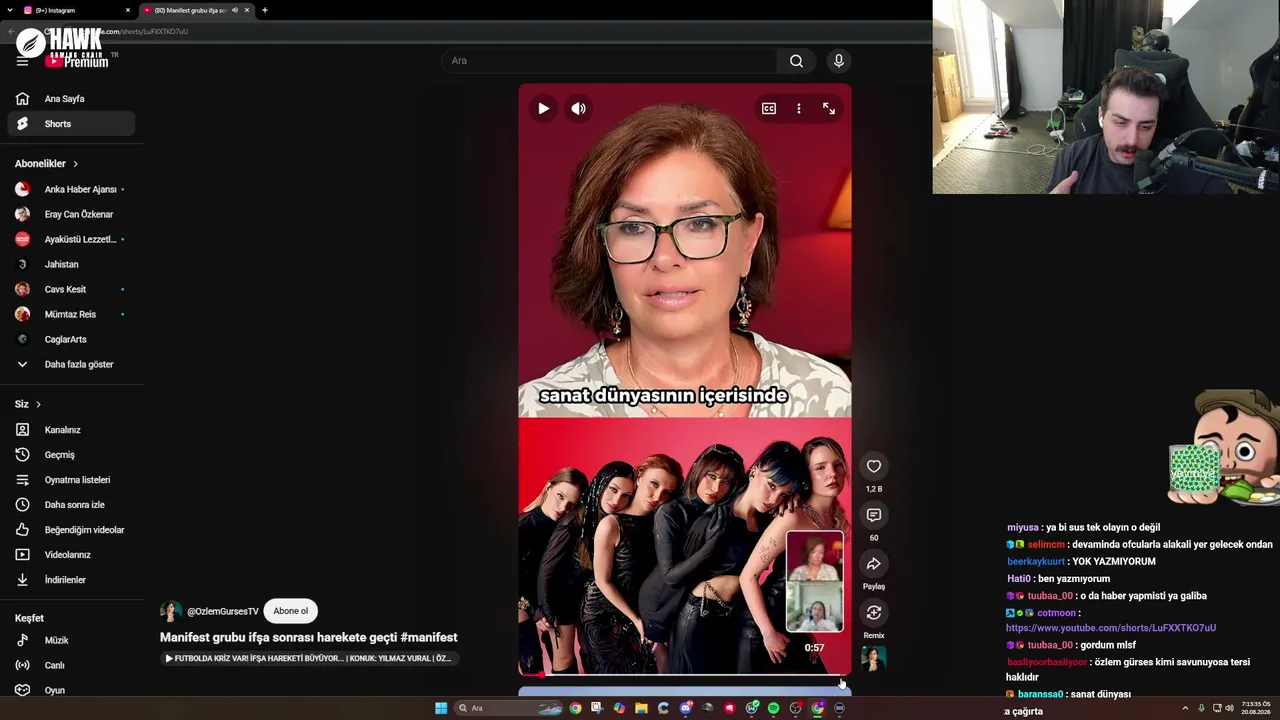Open the comments on this Short
The image size is (1280, 720).
(x=874, y=515)
